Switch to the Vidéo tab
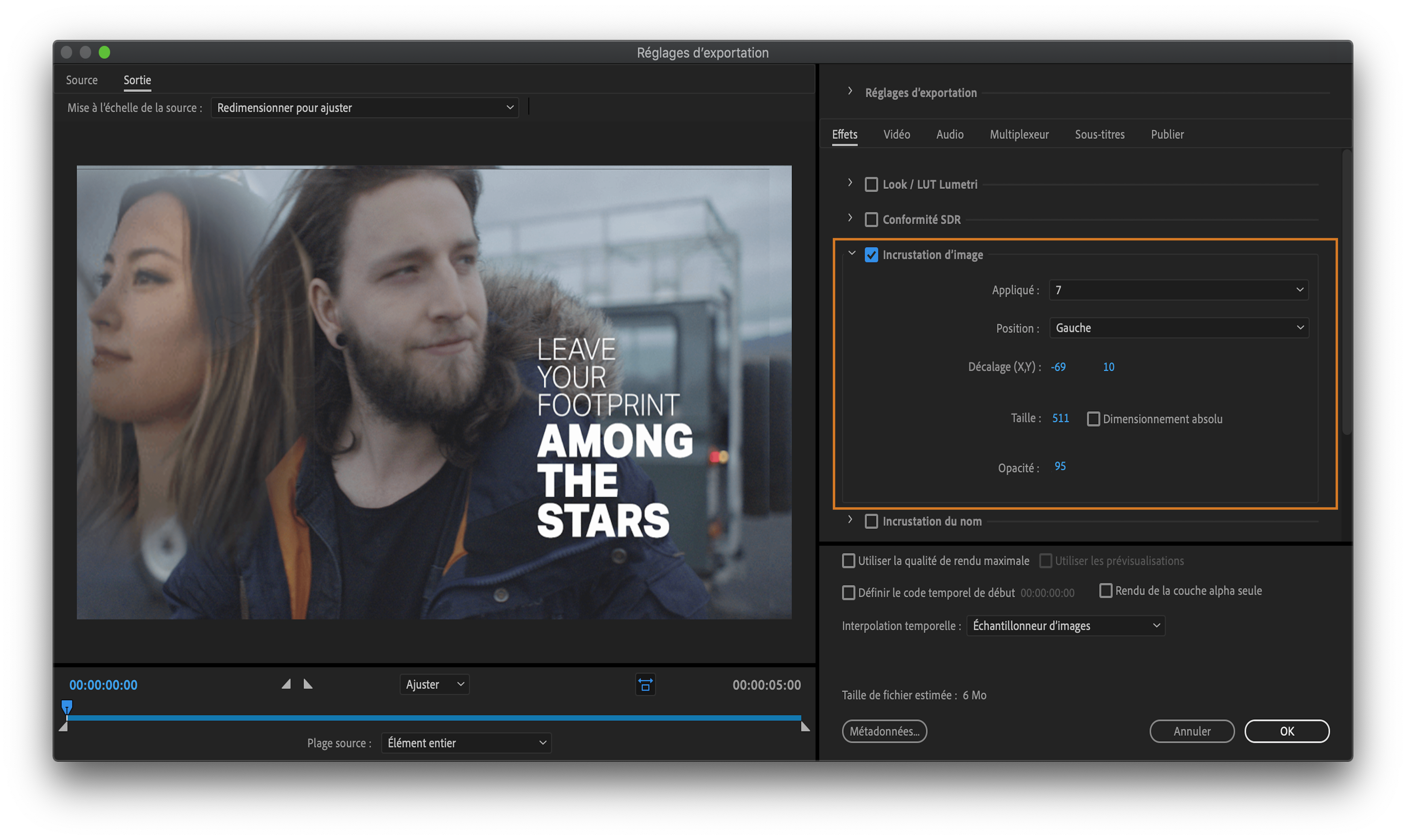The height and width of the screenshot is (840, 1406). (896, 135)
